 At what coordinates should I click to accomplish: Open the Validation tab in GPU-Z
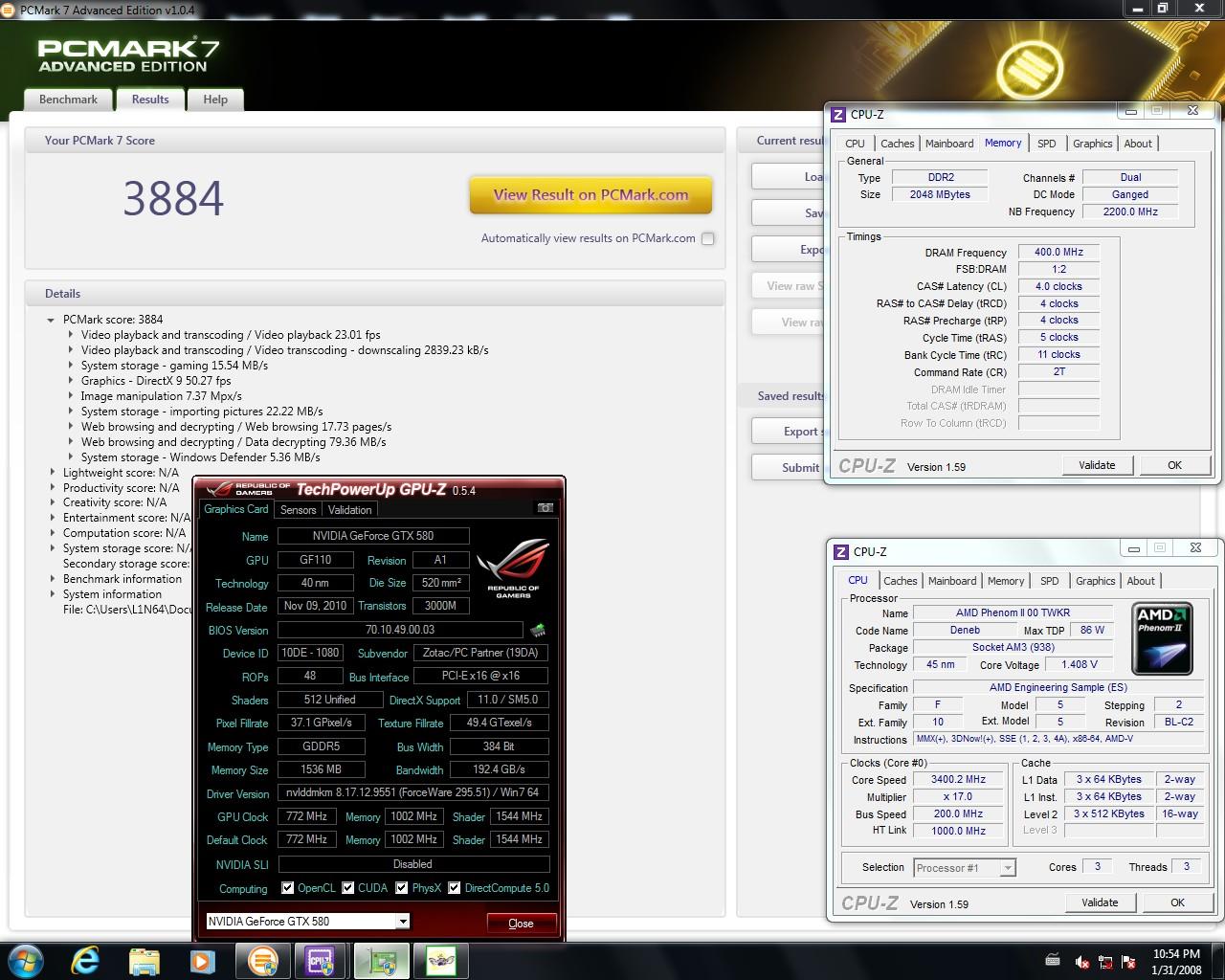(x=350, y=510)
